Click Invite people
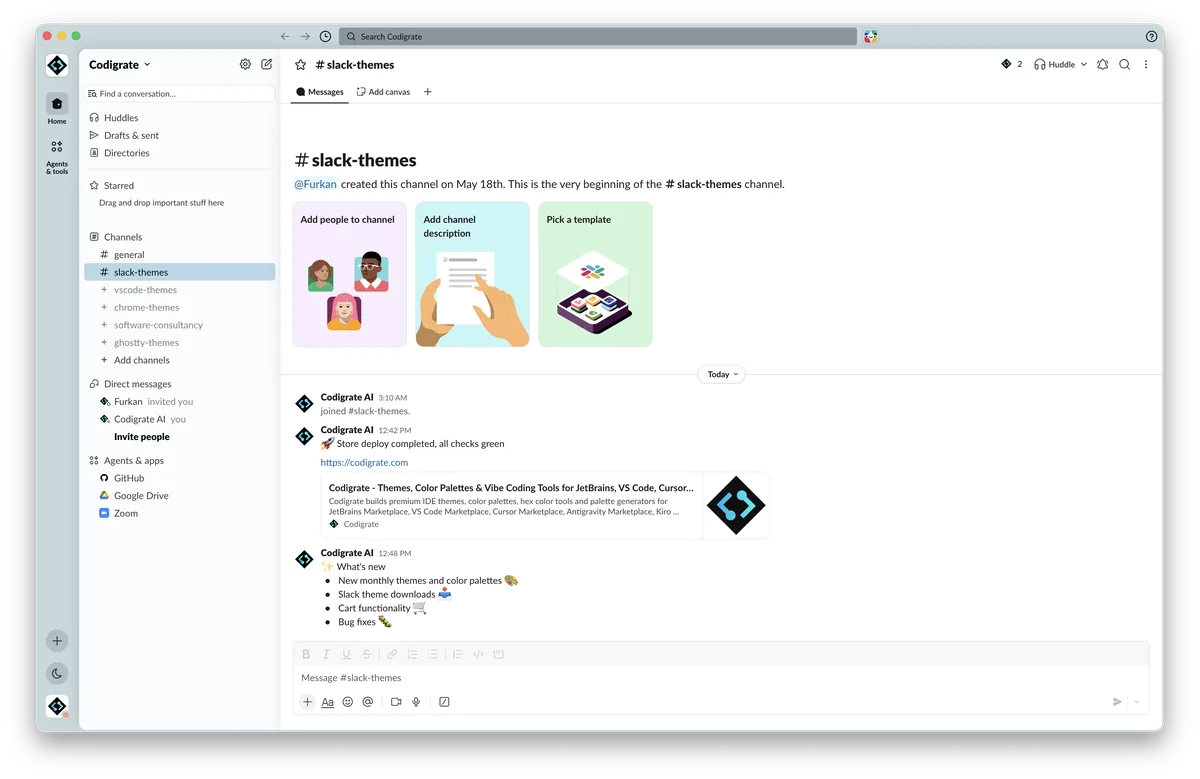The width and height of the screenshot is (1200, 779). [x=142, y=437]
